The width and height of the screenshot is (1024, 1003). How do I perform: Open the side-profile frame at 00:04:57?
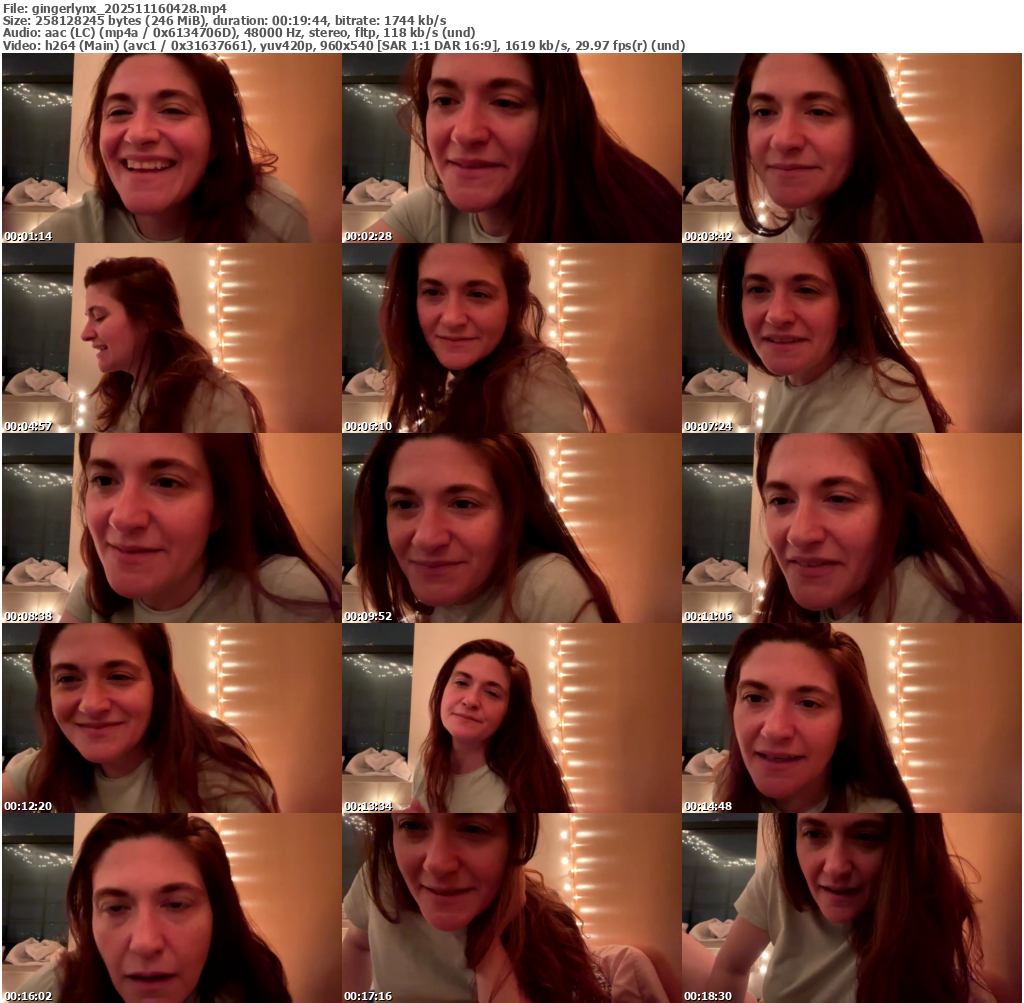171,338
